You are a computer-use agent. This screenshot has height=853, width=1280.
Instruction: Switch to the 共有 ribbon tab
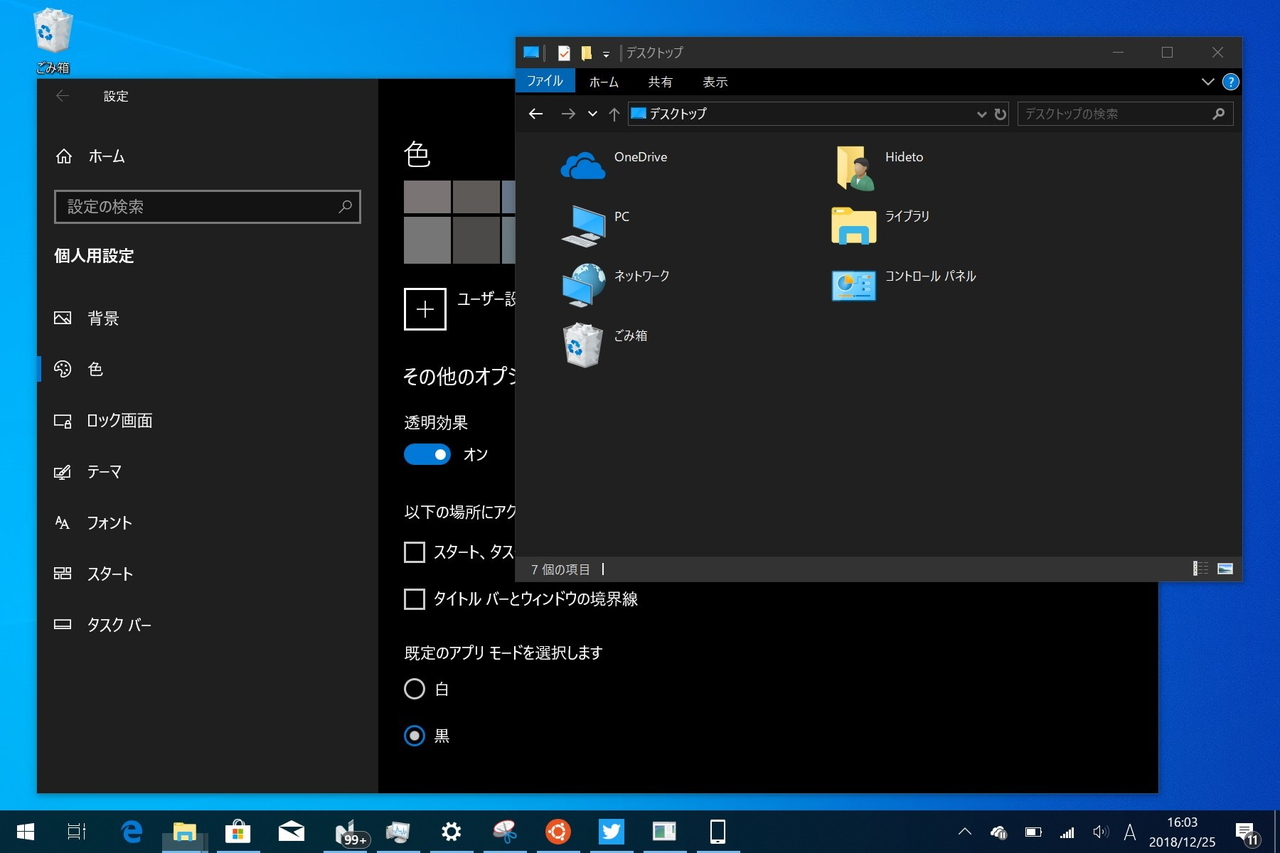coord(660,82)
